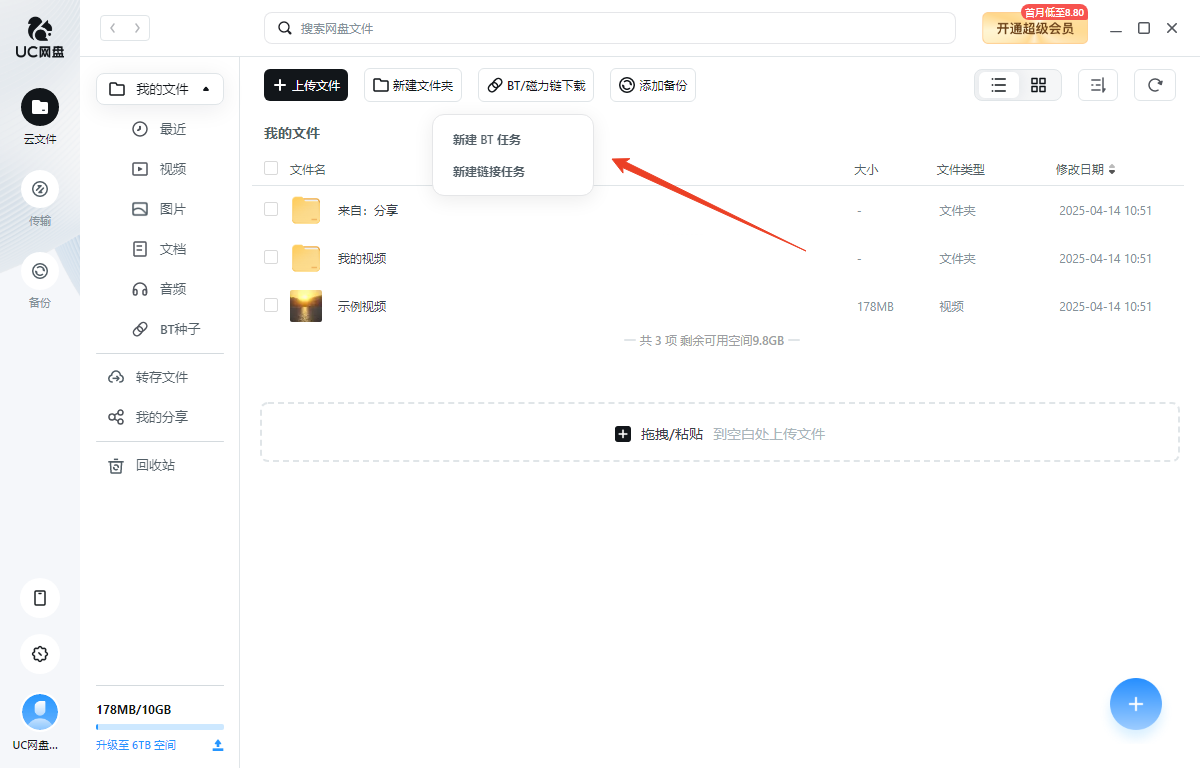
Task: Check the 示例视频 row checkbox
Action: 271,305
